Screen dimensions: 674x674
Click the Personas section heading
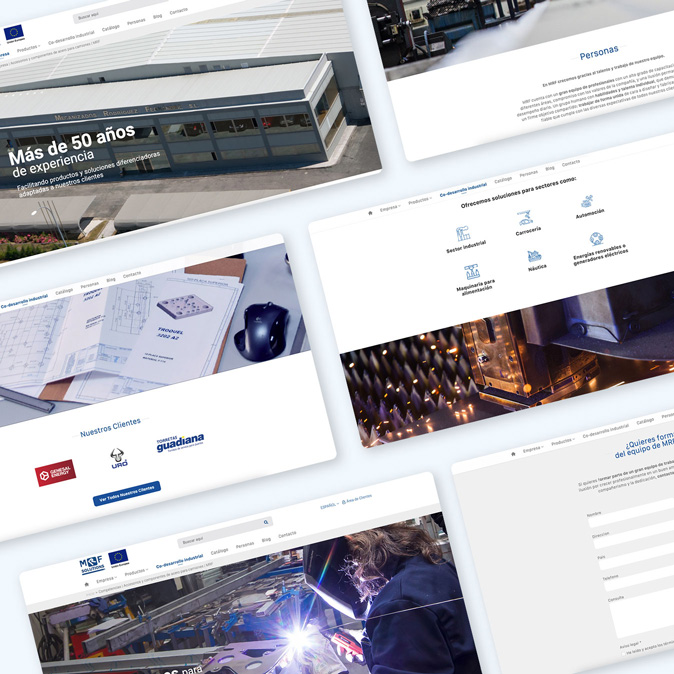pos(599,53)
